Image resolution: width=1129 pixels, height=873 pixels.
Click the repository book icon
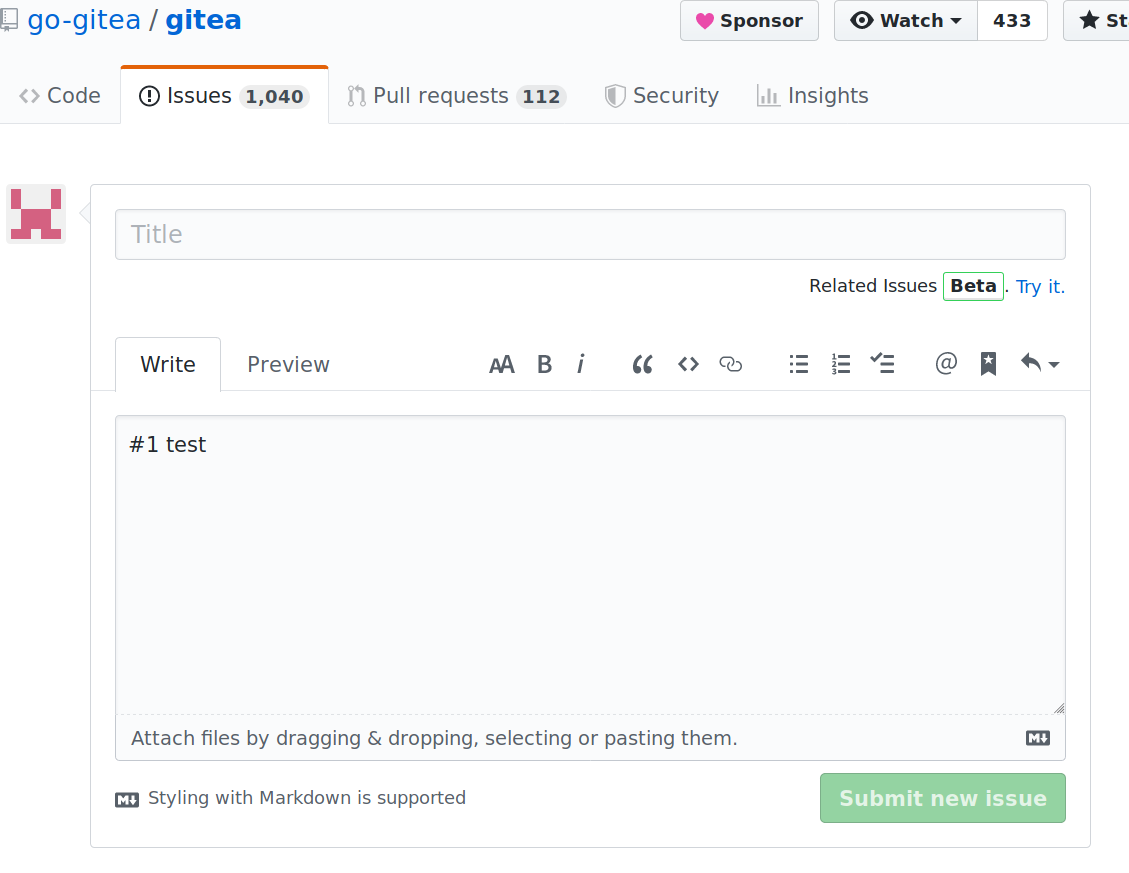(9, 19)
